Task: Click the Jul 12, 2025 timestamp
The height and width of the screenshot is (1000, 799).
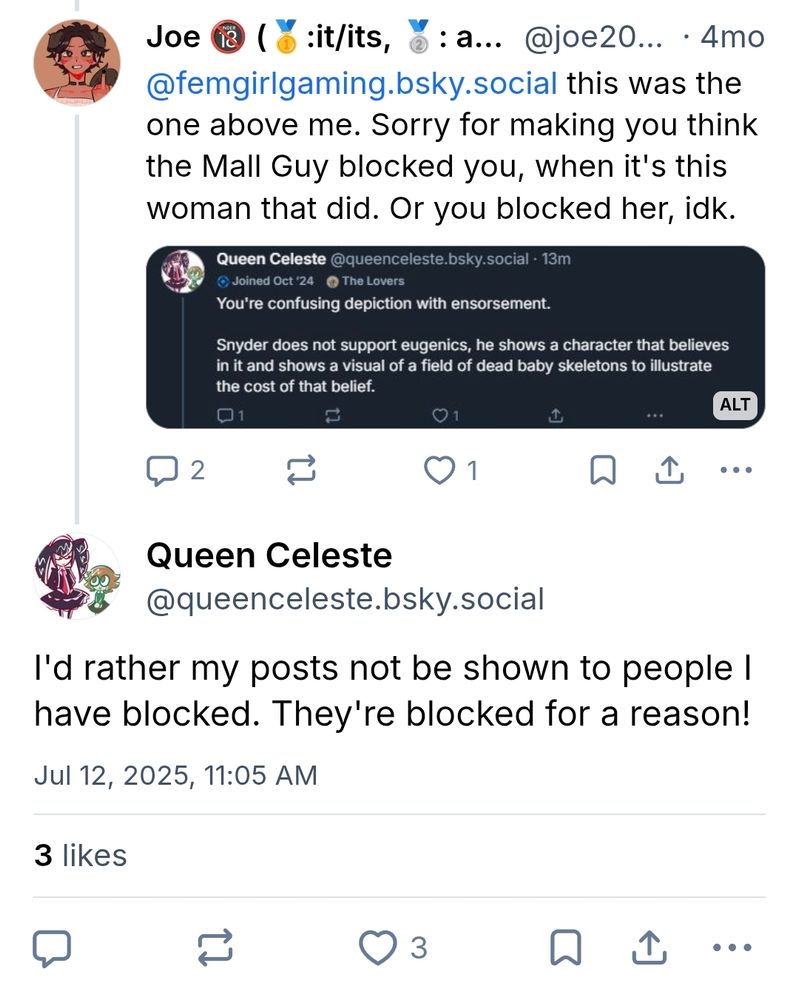Action: [175, 776]
